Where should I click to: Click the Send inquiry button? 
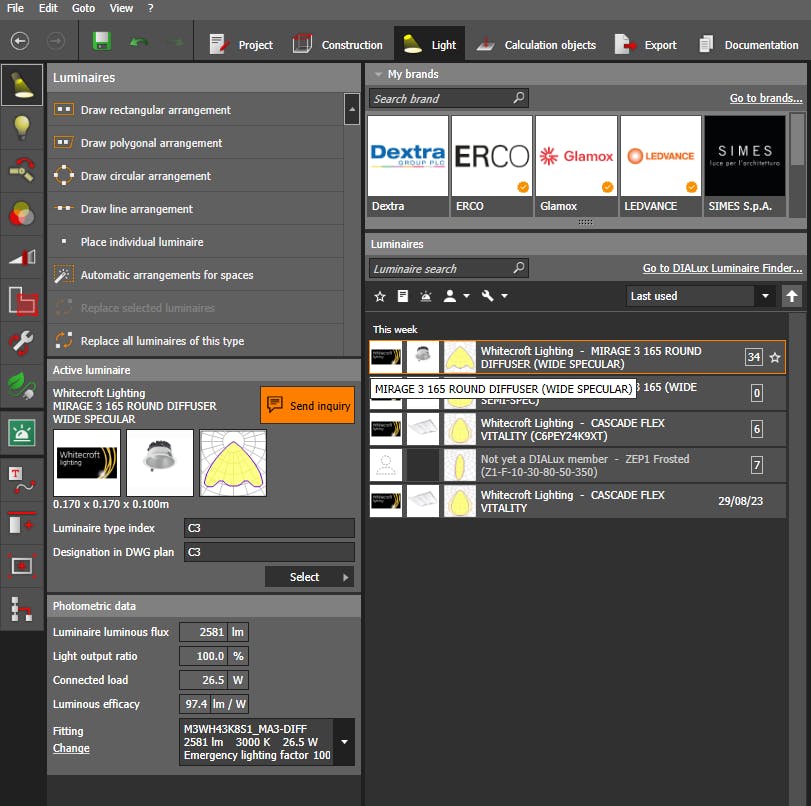point(308,406)
